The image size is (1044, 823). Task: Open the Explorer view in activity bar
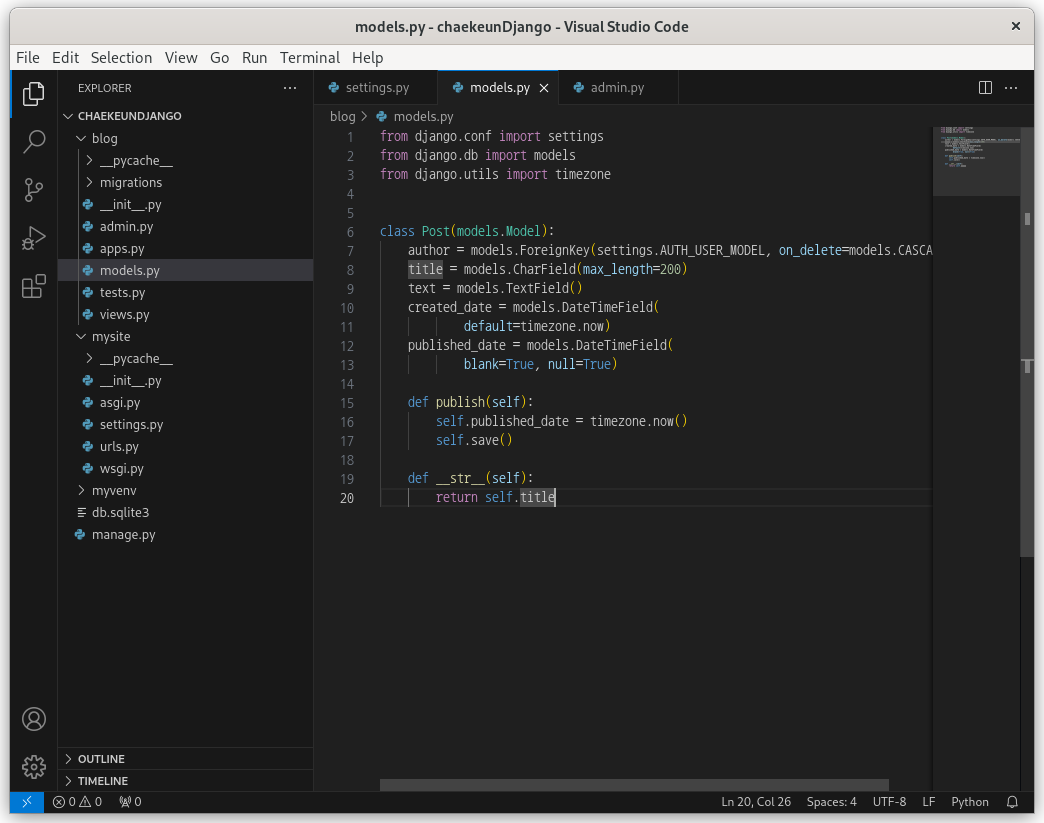[x=33, y=94]
